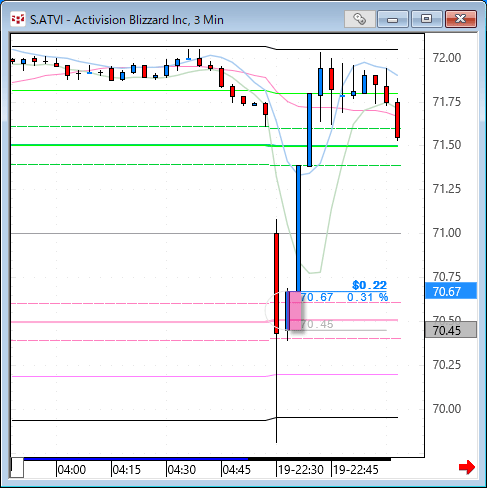Click the blue 70.67 price marker

(x=451, y=291)
